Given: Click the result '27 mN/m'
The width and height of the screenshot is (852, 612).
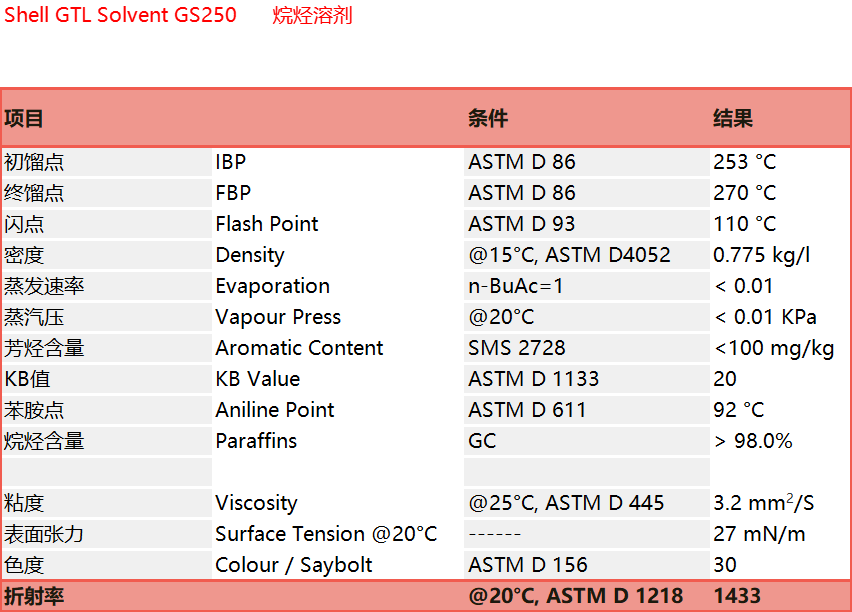Looking at the screenshot, I should (759, 534).
